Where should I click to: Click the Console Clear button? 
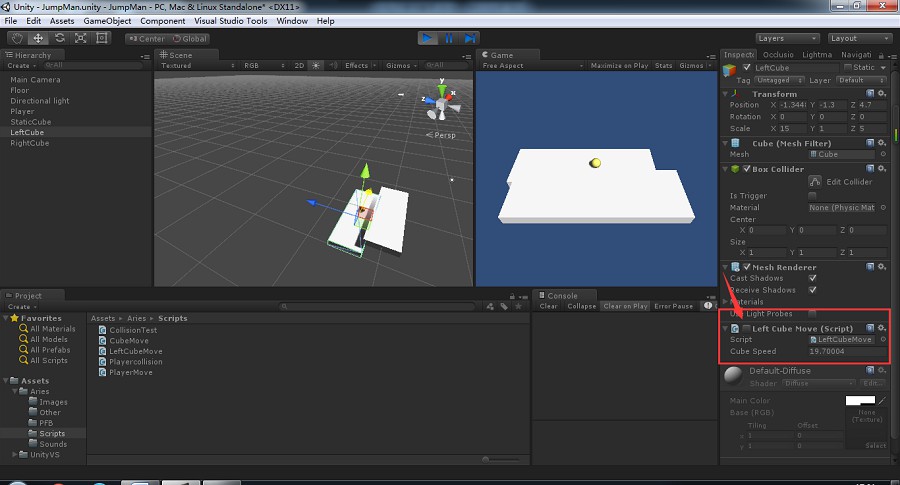point(548,306)
